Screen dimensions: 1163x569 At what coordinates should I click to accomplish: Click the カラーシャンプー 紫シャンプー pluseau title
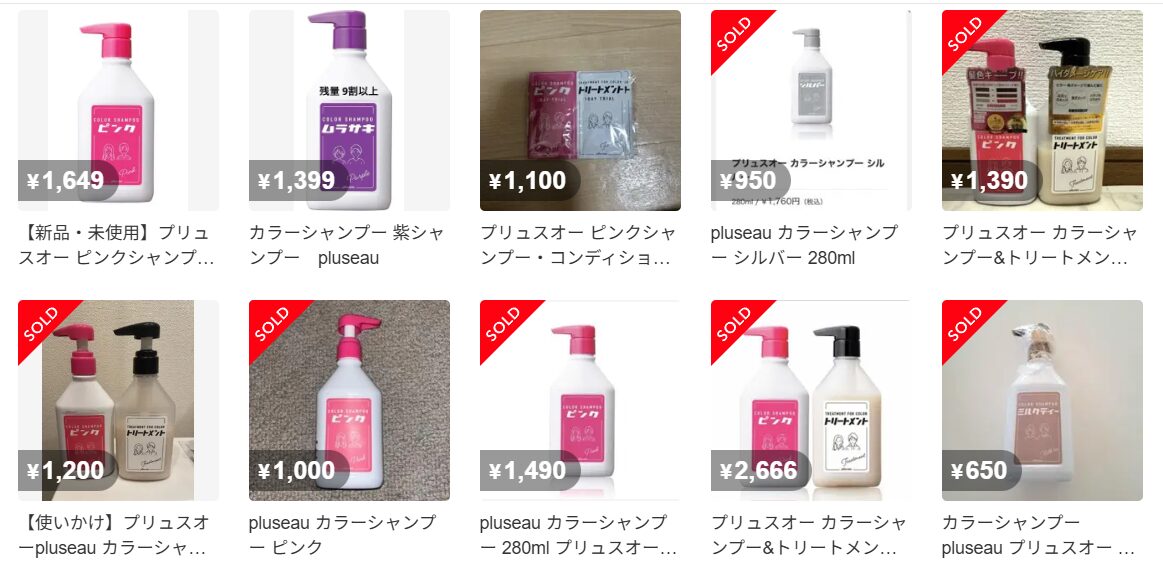(346, 246)
